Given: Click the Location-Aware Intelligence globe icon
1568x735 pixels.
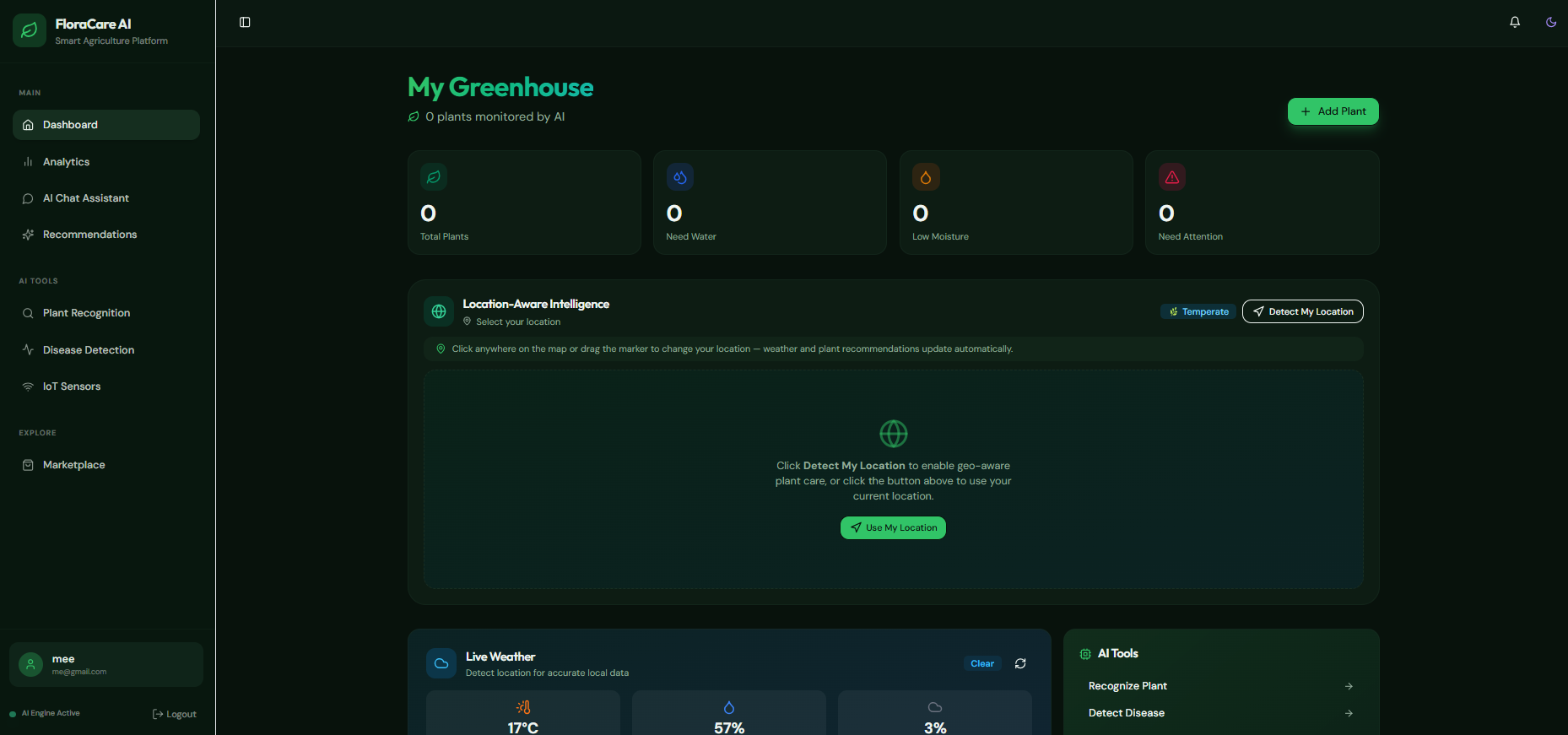Looking at the screenshot, I should click(439, 311).
